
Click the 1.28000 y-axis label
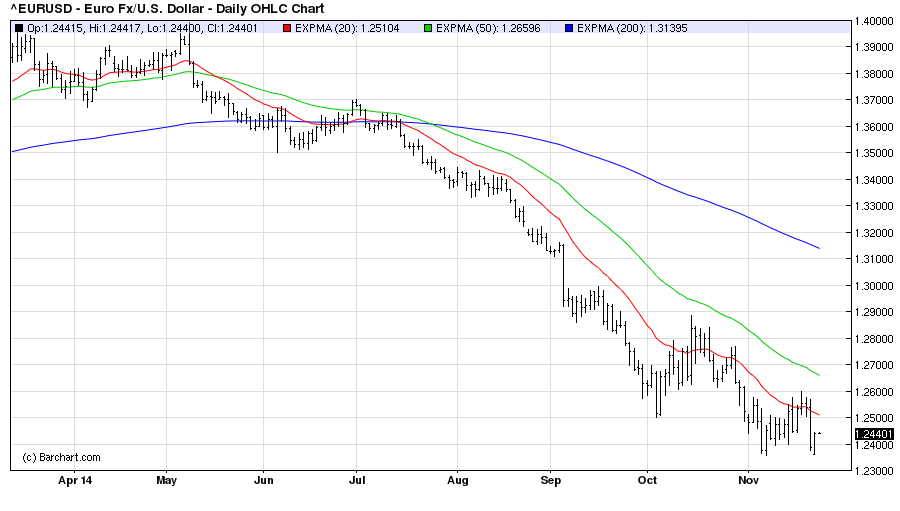click(x=874, y=339)
